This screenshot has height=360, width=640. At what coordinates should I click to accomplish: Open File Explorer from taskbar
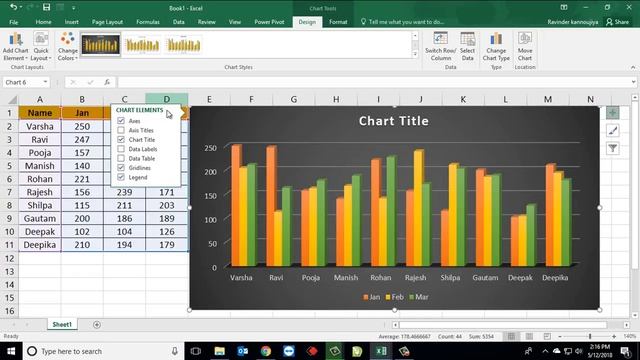tap(220, 351)
